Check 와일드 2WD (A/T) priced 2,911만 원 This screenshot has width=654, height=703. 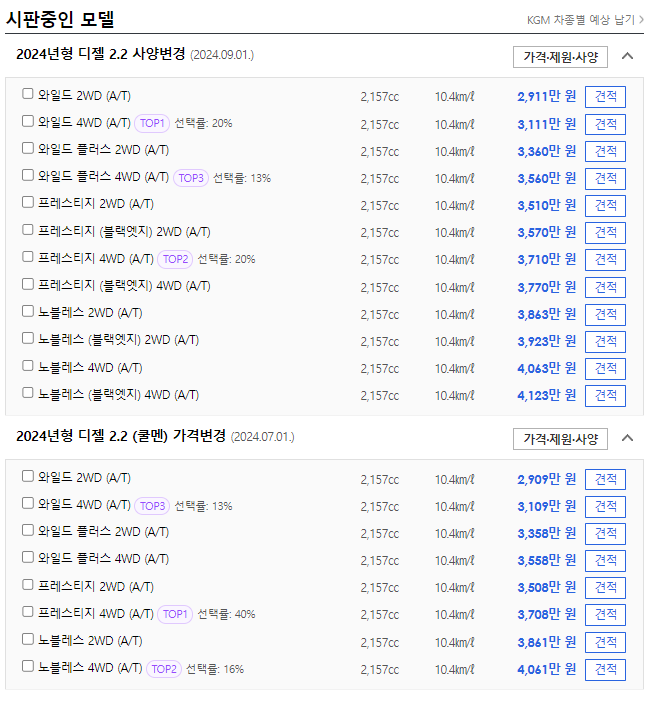click(28, 94)
